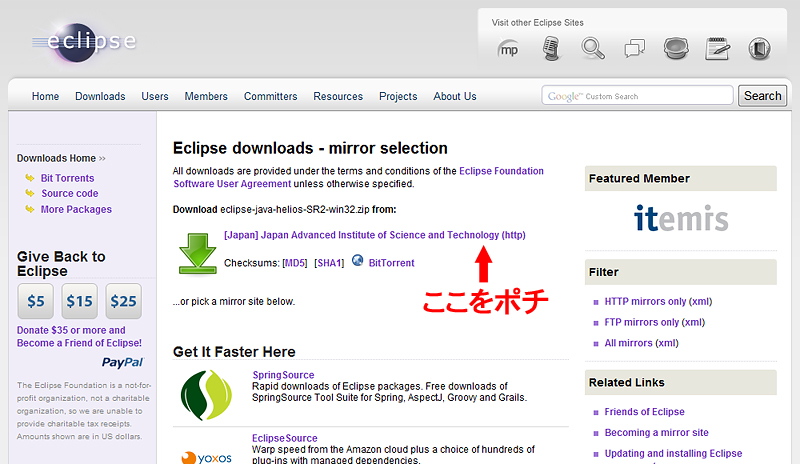
Task: Click the microphone Eclipse Live icon
Action: tap(551, 48)
